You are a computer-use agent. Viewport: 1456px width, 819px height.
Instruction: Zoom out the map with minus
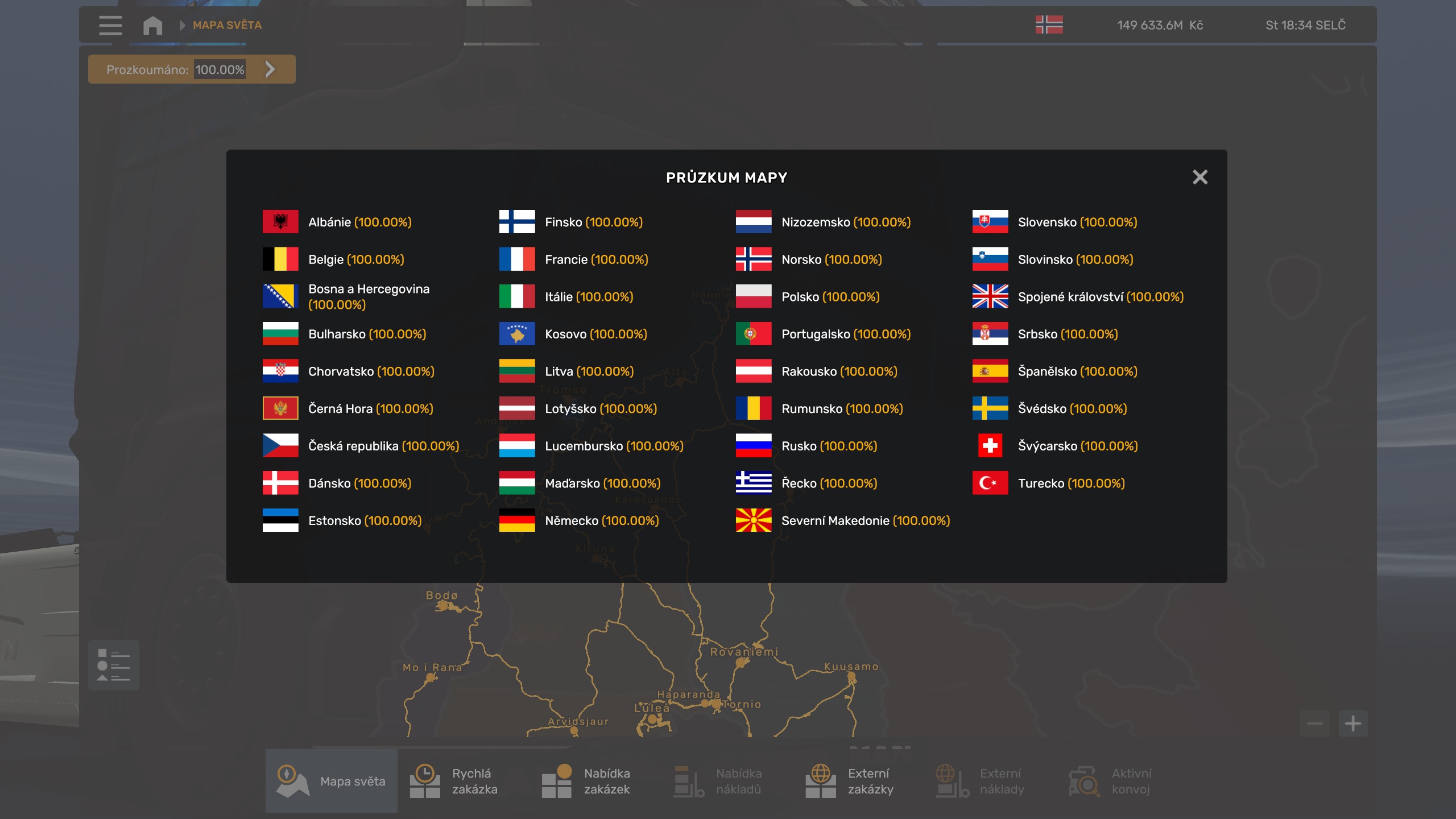click(x=1314, y=723)
